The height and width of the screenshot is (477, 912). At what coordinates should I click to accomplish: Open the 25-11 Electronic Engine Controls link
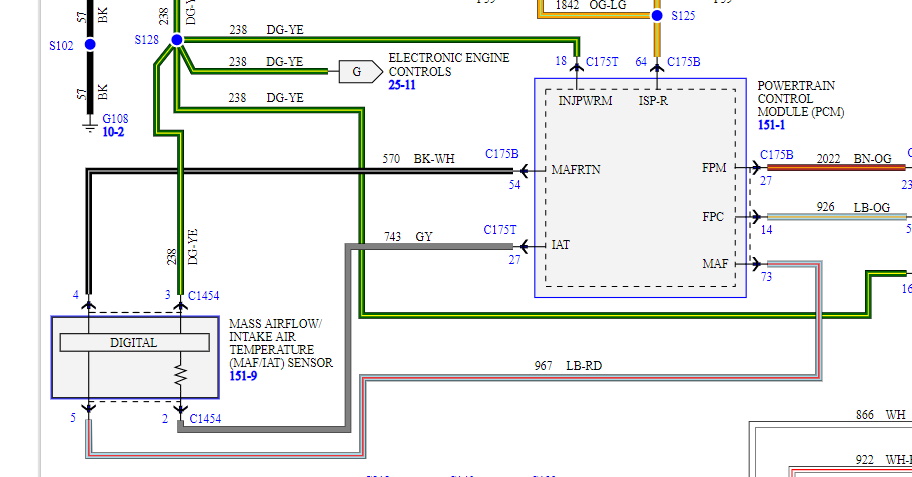(x=402, y=87)
